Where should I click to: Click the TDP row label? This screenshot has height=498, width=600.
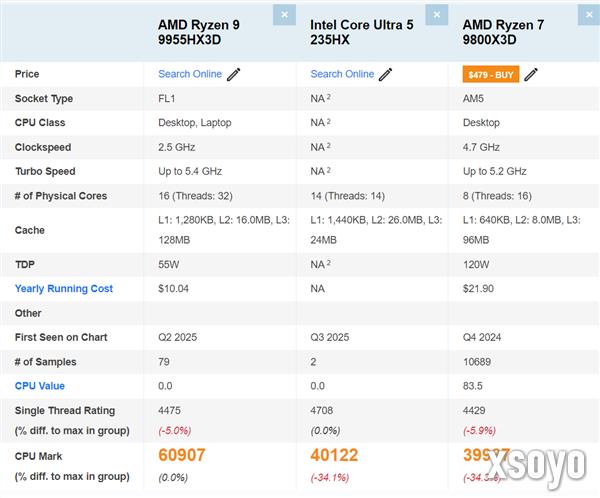[24, 264]
